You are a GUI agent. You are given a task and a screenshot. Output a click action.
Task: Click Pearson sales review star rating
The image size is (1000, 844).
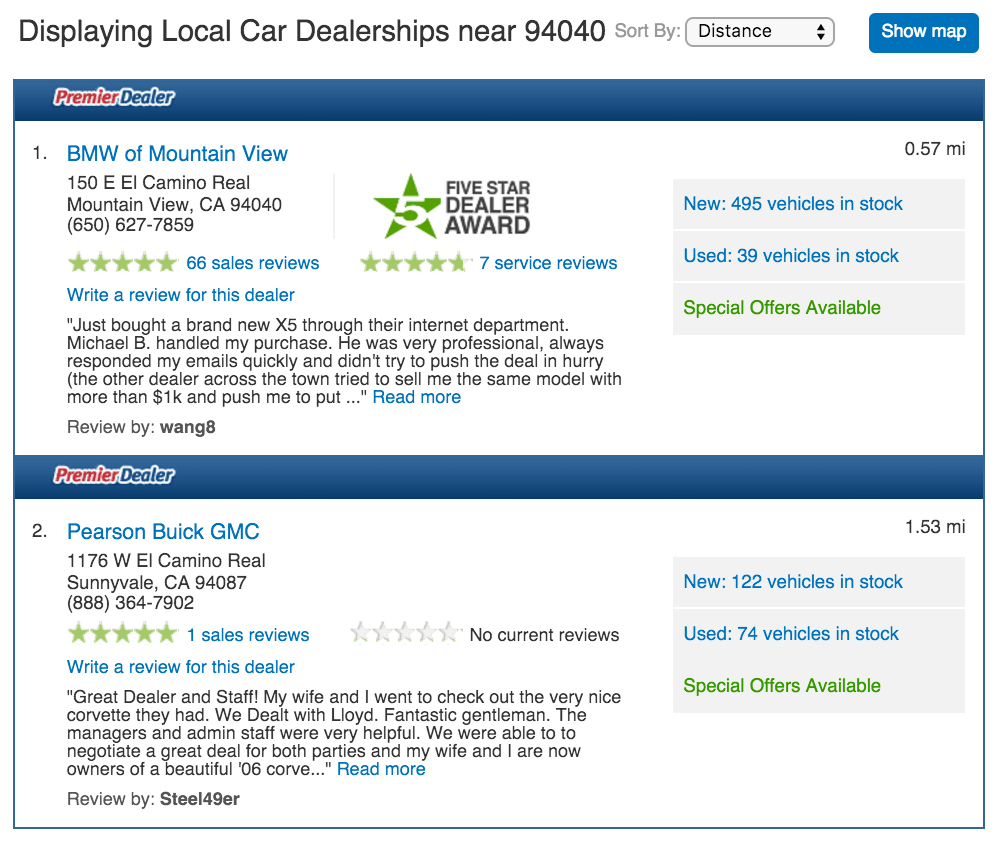[x=122, y=634]
